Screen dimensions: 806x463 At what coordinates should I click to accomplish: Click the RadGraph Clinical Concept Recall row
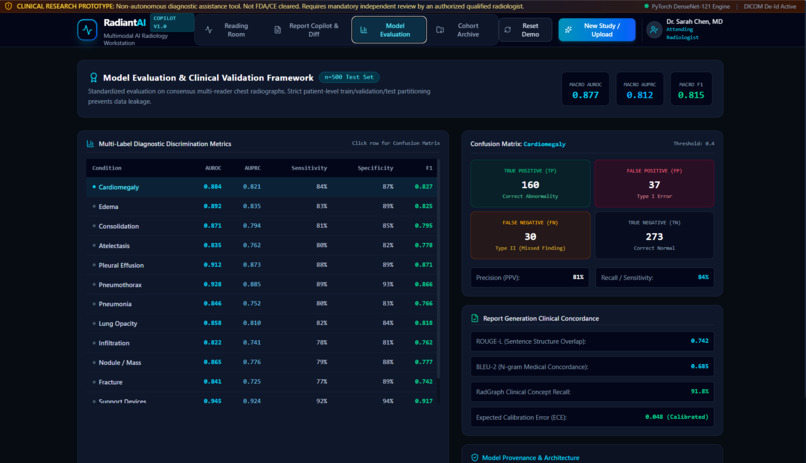pos(592,392)
